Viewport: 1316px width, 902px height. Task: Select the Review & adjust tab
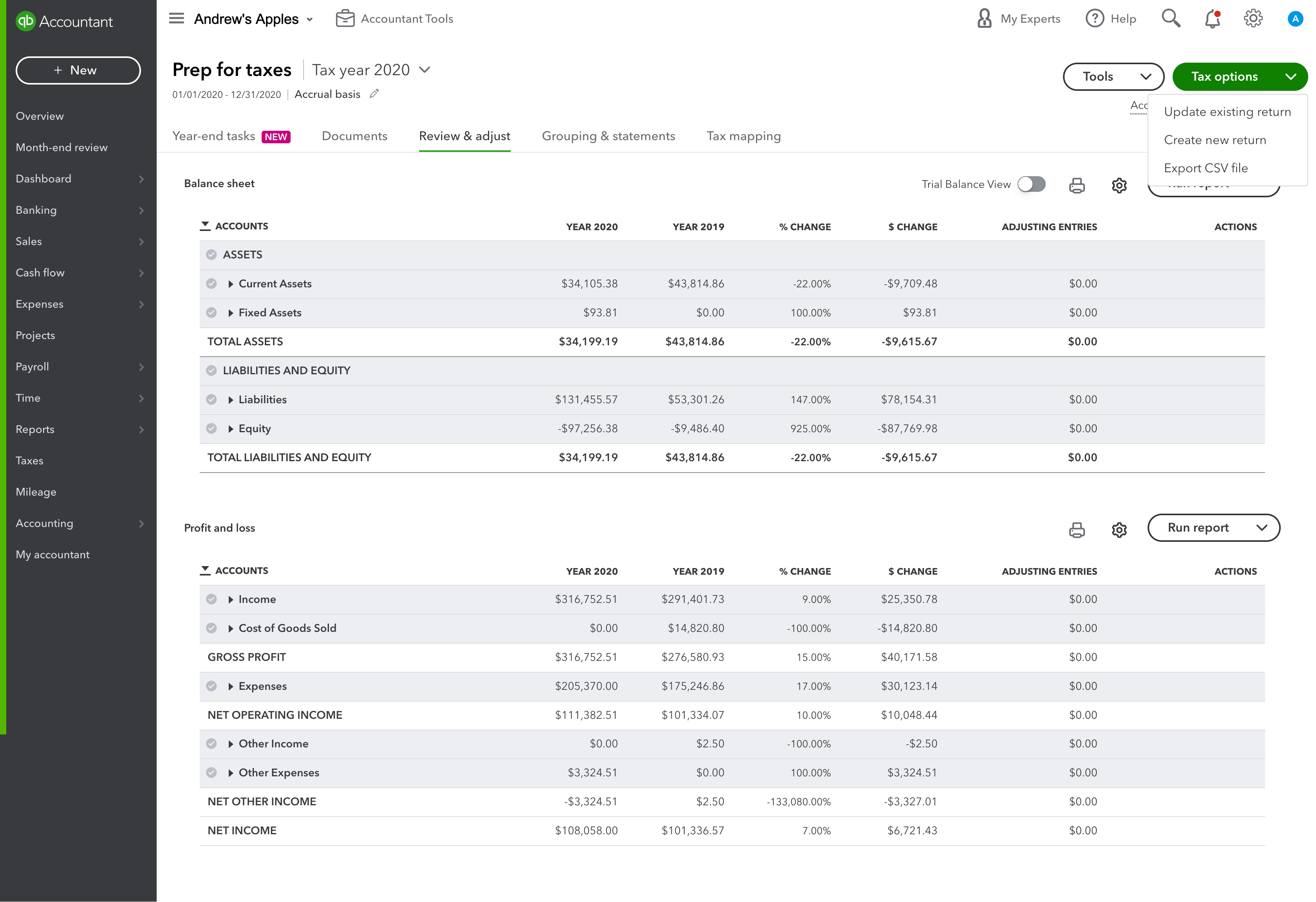pyautogui.click(x=465, y=136)
